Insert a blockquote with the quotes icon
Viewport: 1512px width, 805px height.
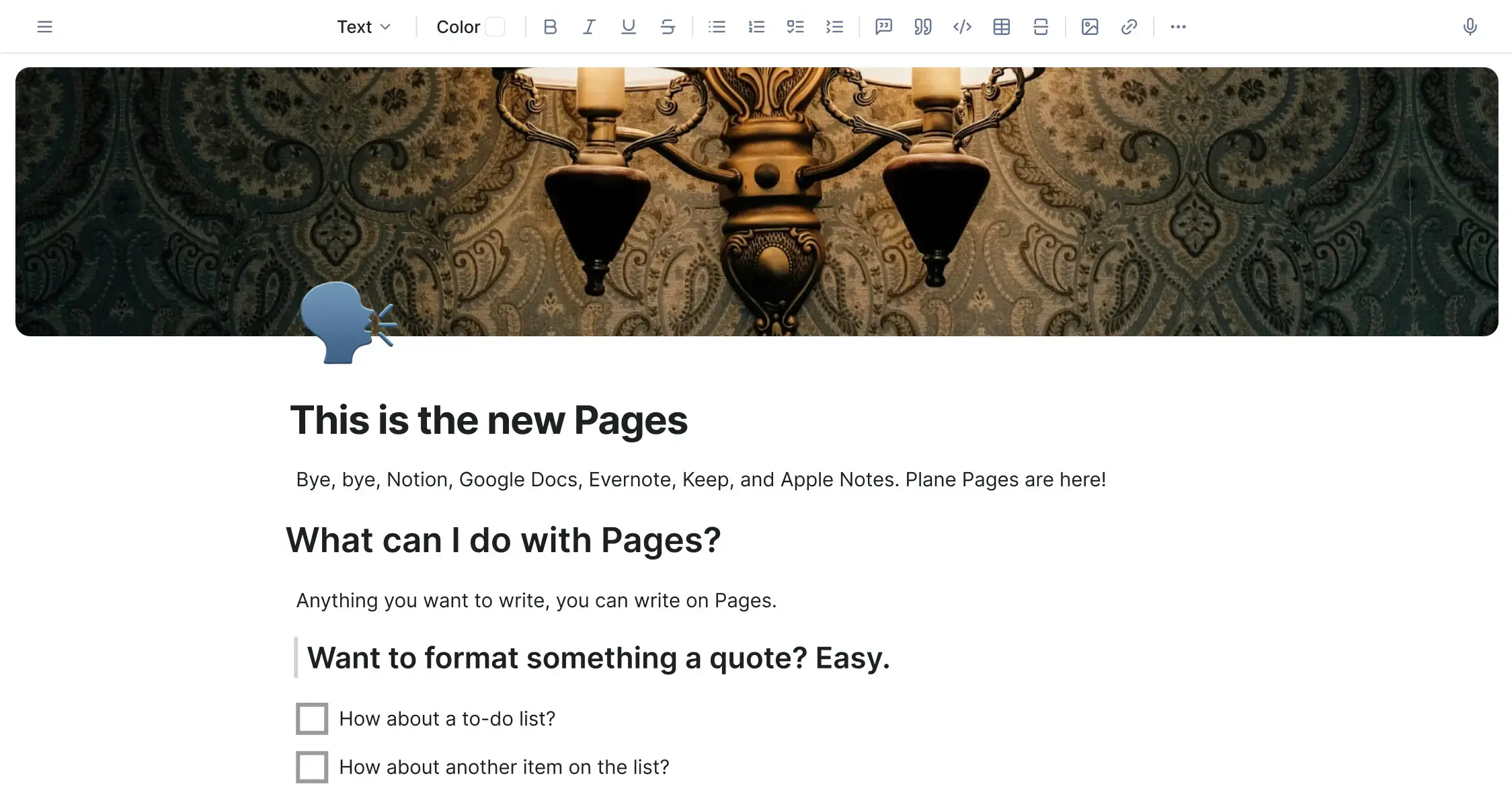tap(922, 27)
